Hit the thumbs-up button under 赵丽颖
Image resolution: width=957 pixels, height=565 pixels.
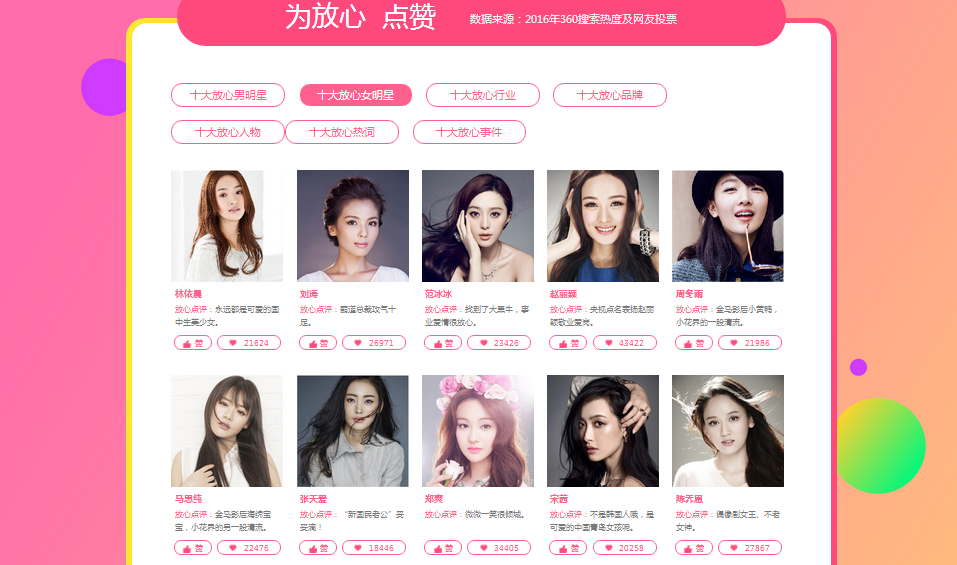[568, 343]
